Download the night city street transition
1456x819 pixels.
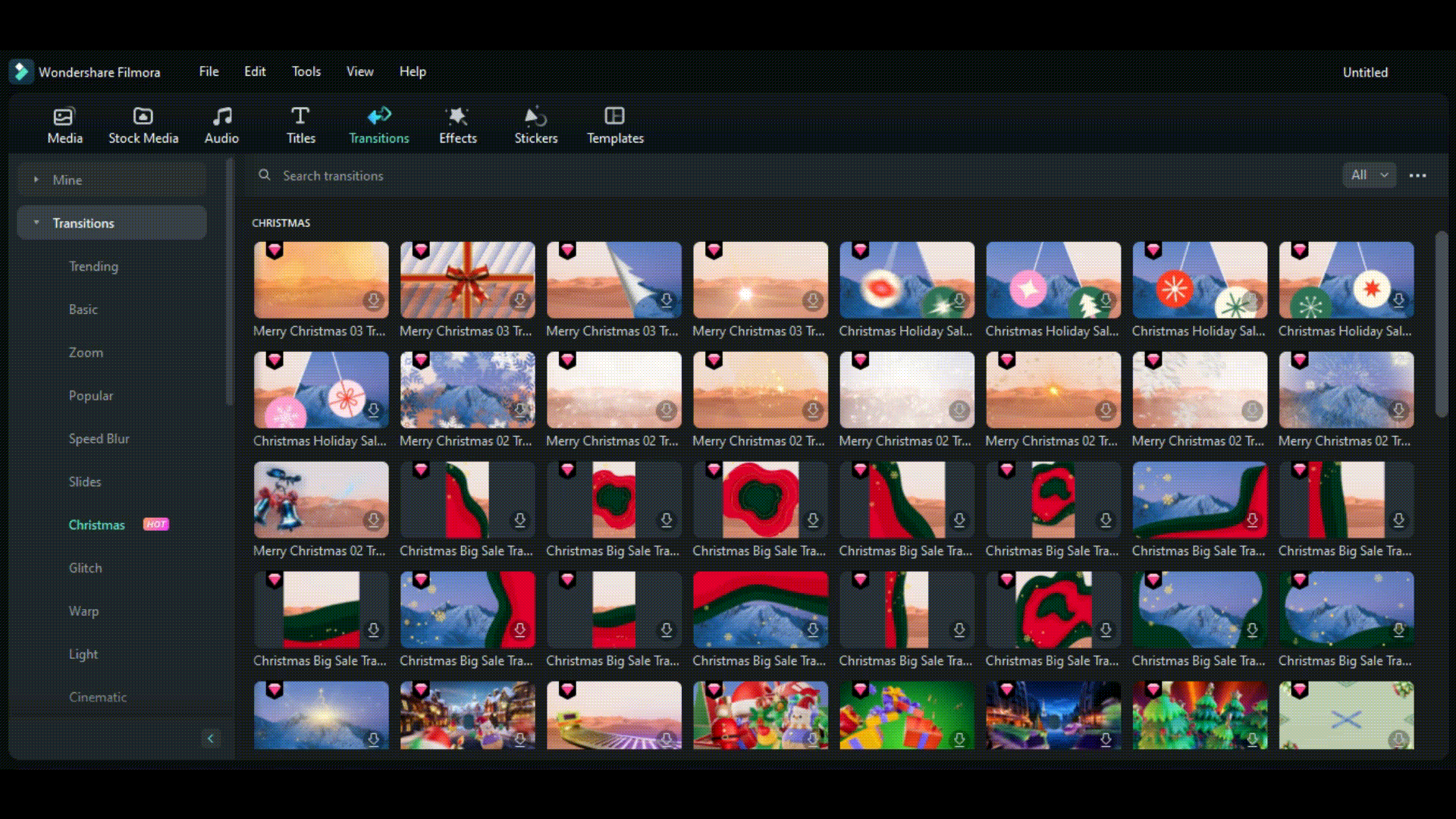click(x=1106, y=739)
